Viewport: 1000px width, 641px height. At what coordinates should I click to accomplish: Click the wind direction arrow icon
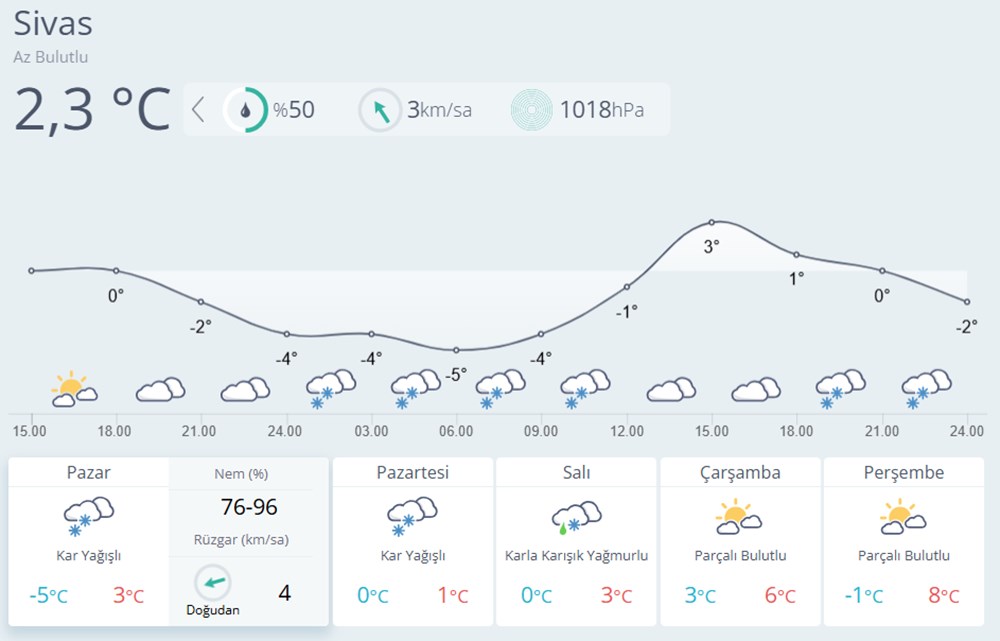pos(380,110)
